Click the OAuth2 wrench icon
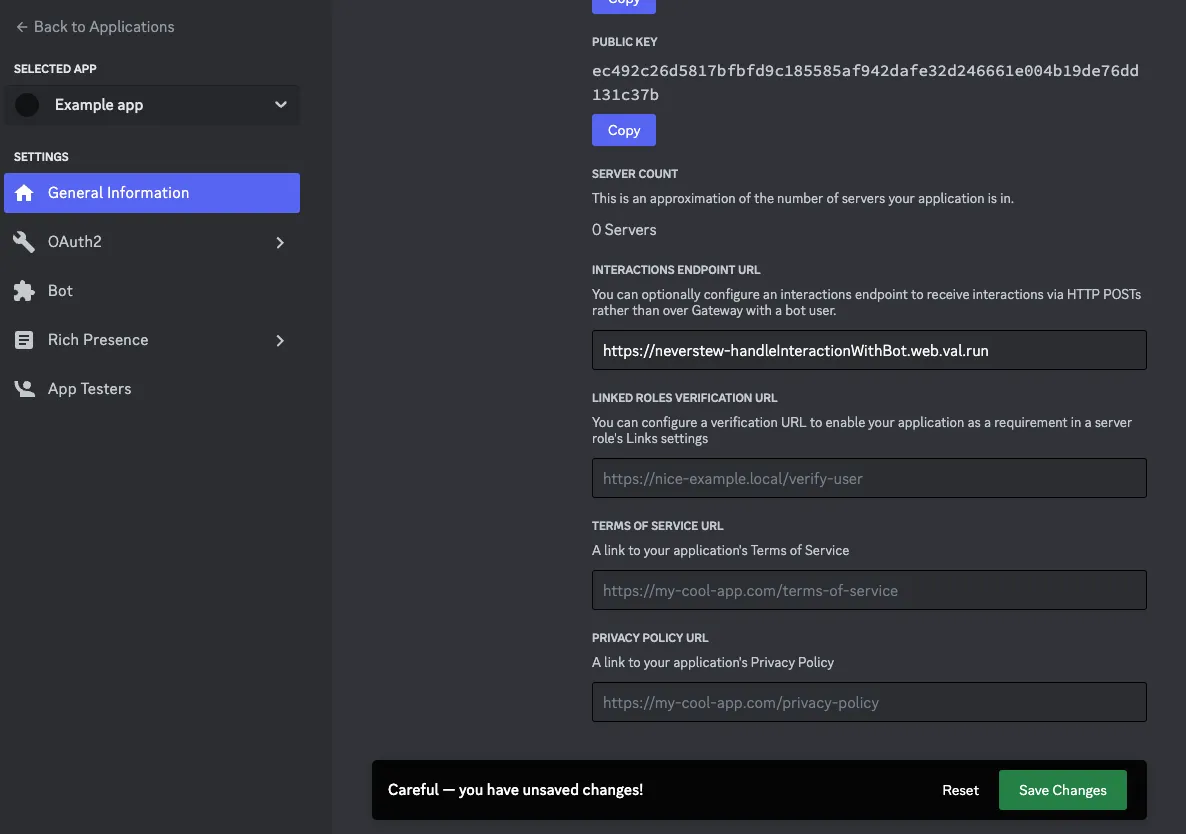1186x834 pixels. click(24, 242)
